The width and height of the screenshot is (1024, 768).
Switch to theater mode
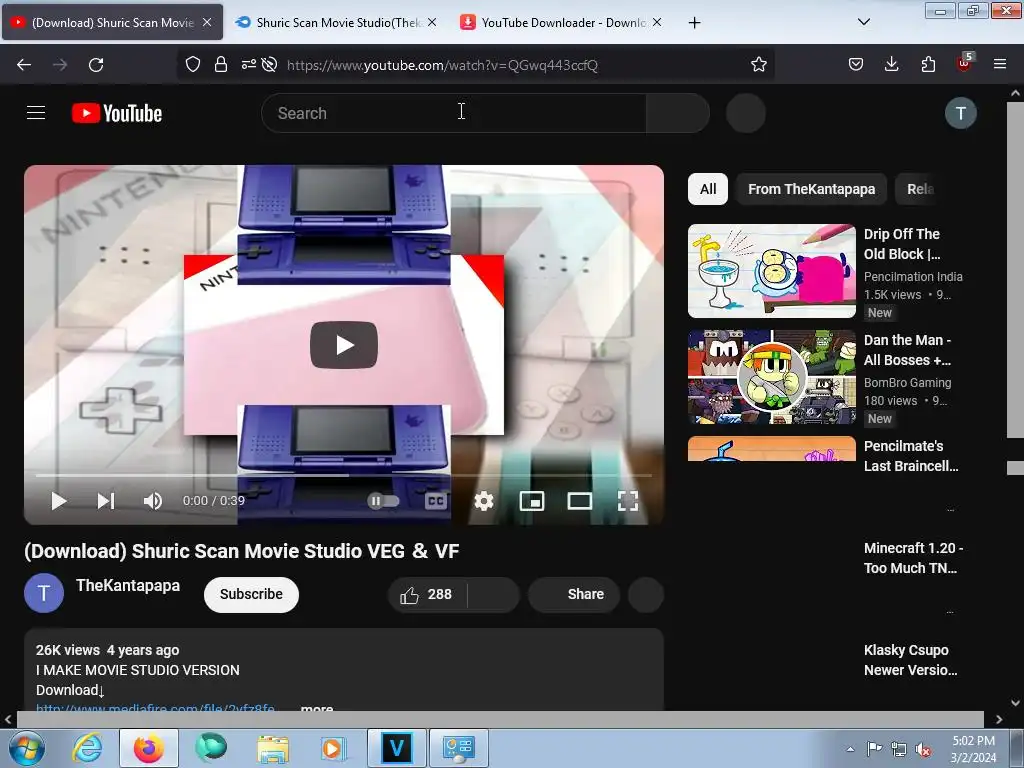click(580, 501)
